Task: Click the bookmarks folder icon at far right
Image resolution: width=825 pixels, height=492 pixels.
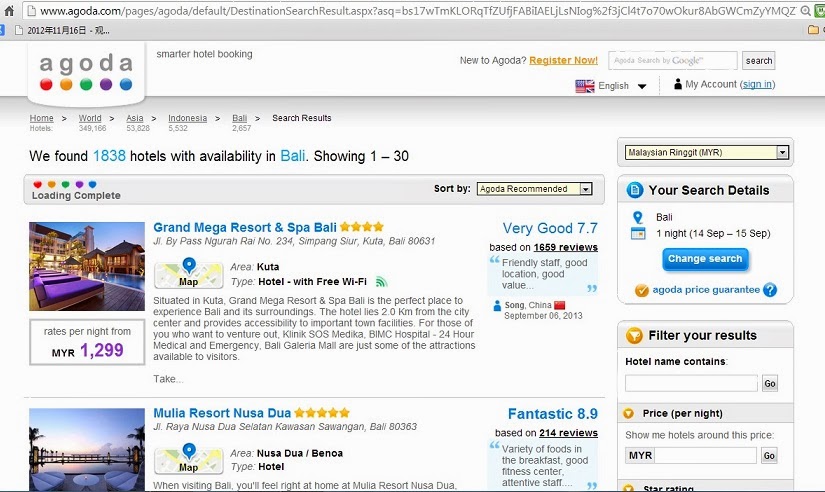Action: pyautogui.click(x=813, y=30)
